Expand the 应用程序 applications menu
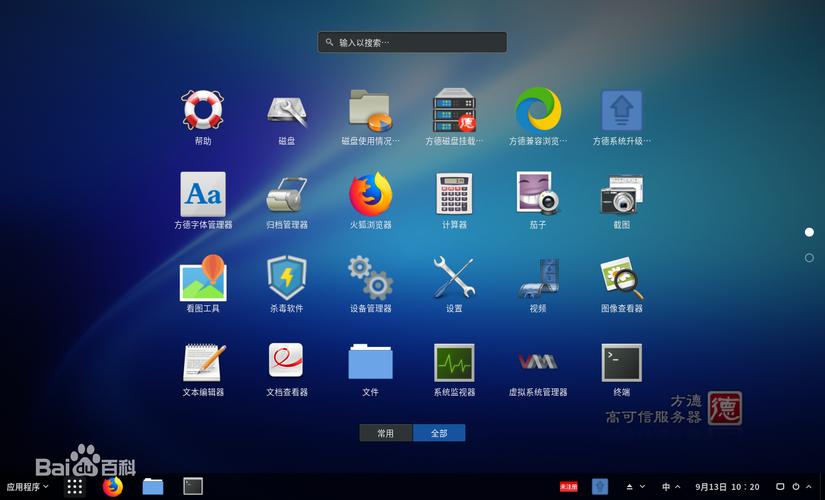 [25, 487]
